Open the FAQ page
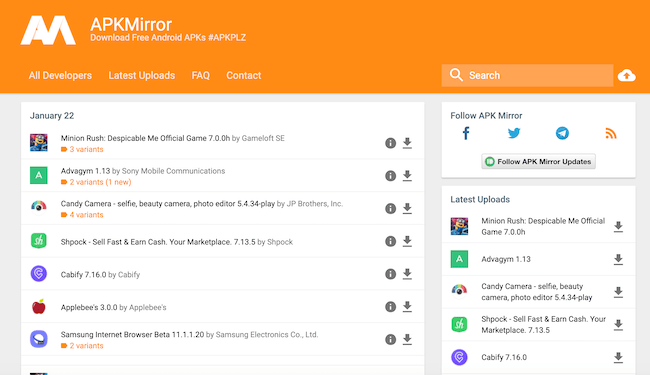The image size is (650, 375). click(x=201, y=75)
